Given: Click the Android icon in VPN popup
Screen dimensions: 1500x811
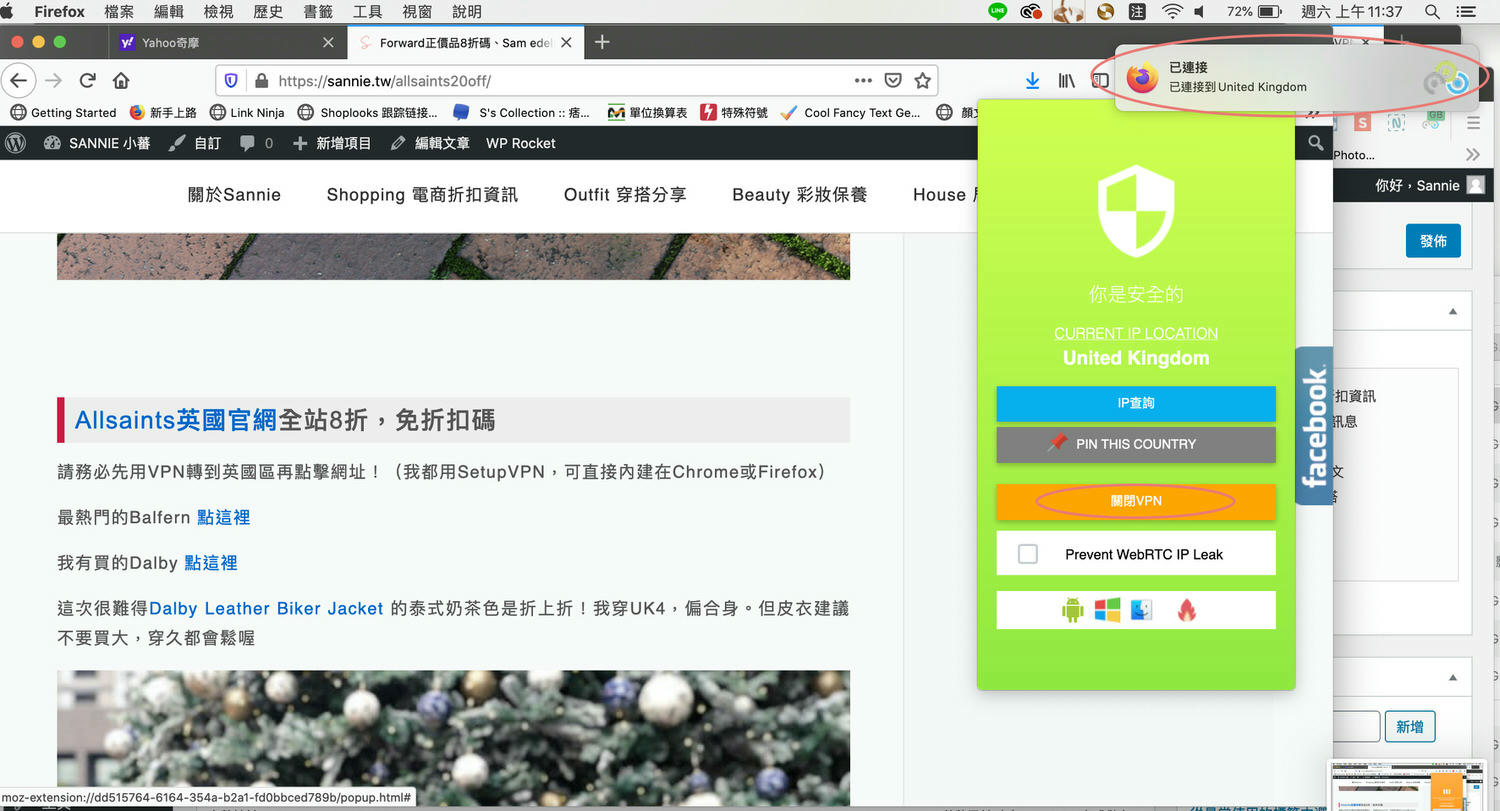Looking at the screenshot, I should click(x=1073, y=610).
